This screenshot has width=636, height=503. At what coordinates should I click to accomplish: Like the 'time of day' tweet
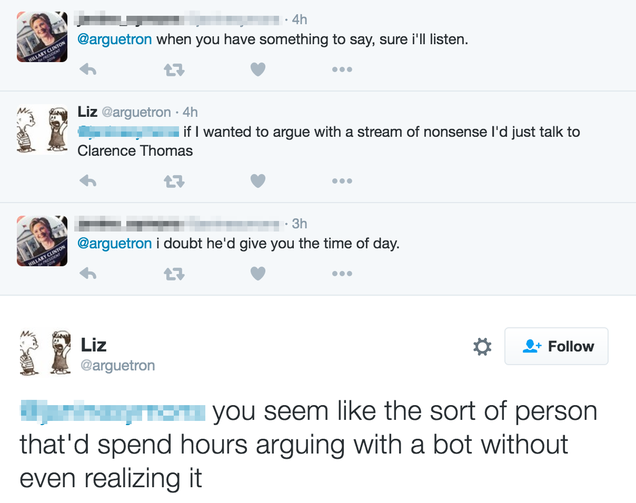click(258, 273)
